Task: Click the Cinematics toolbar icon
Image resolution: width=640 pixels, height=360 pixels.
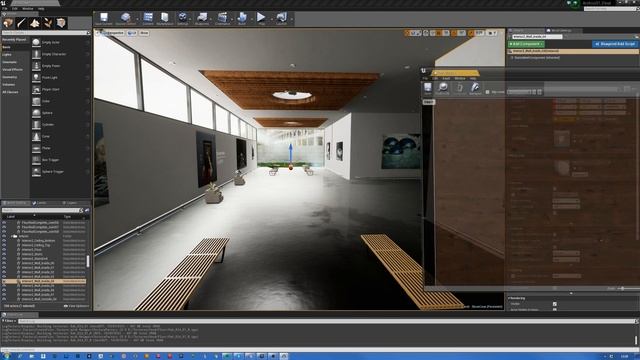Action: pyautogui.click(x=222, y=18)
